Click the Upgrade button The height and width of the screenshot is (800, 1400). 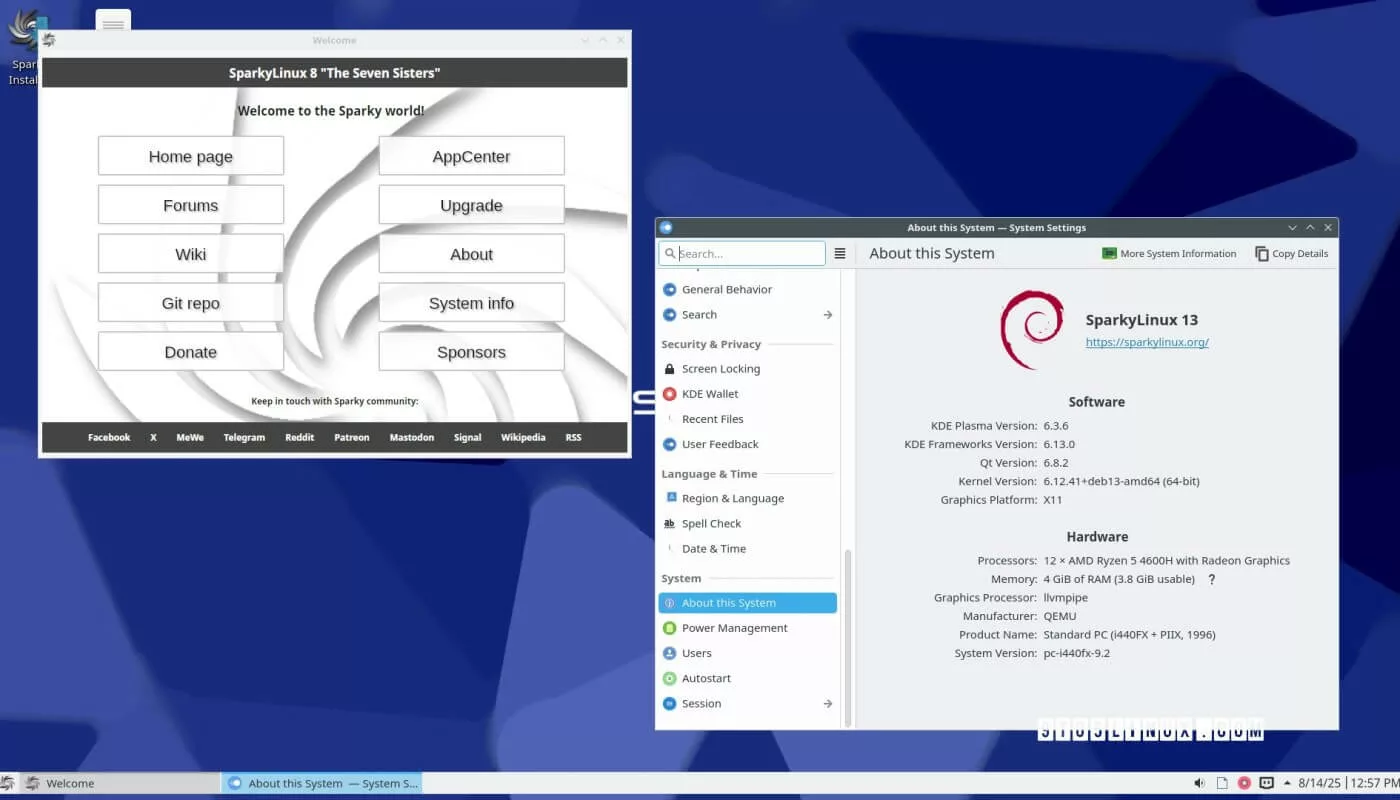(471, 205)
